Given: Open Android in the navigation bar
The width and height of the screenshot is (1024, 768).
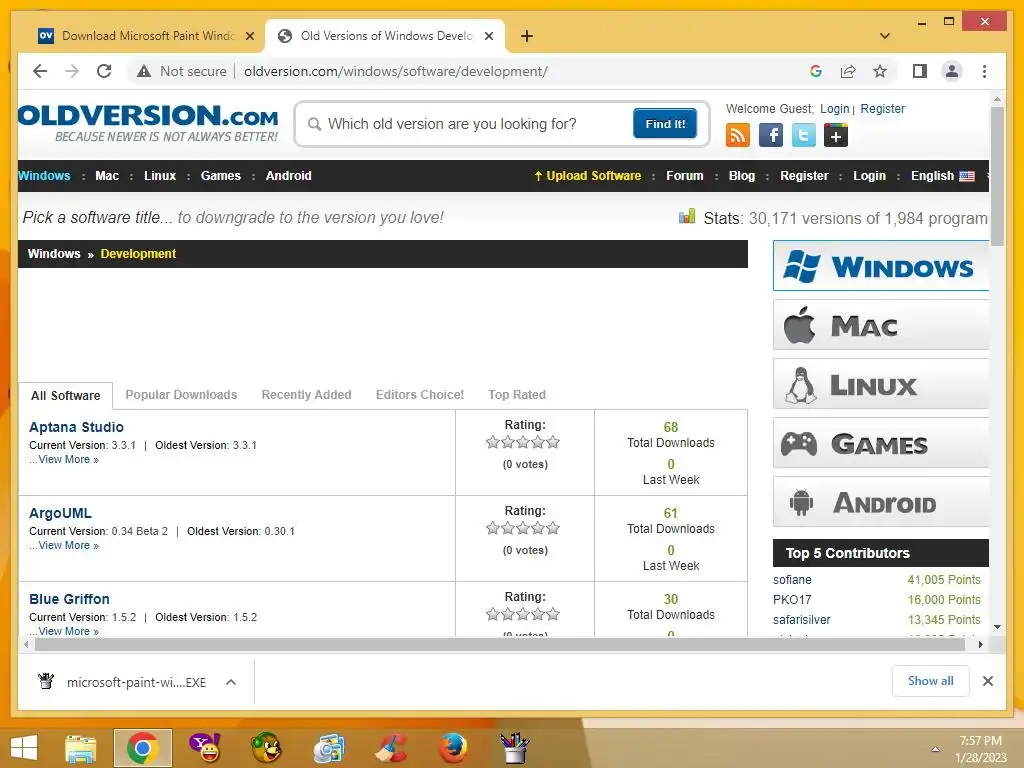Looking at the screenshot, I should point(289,176).
